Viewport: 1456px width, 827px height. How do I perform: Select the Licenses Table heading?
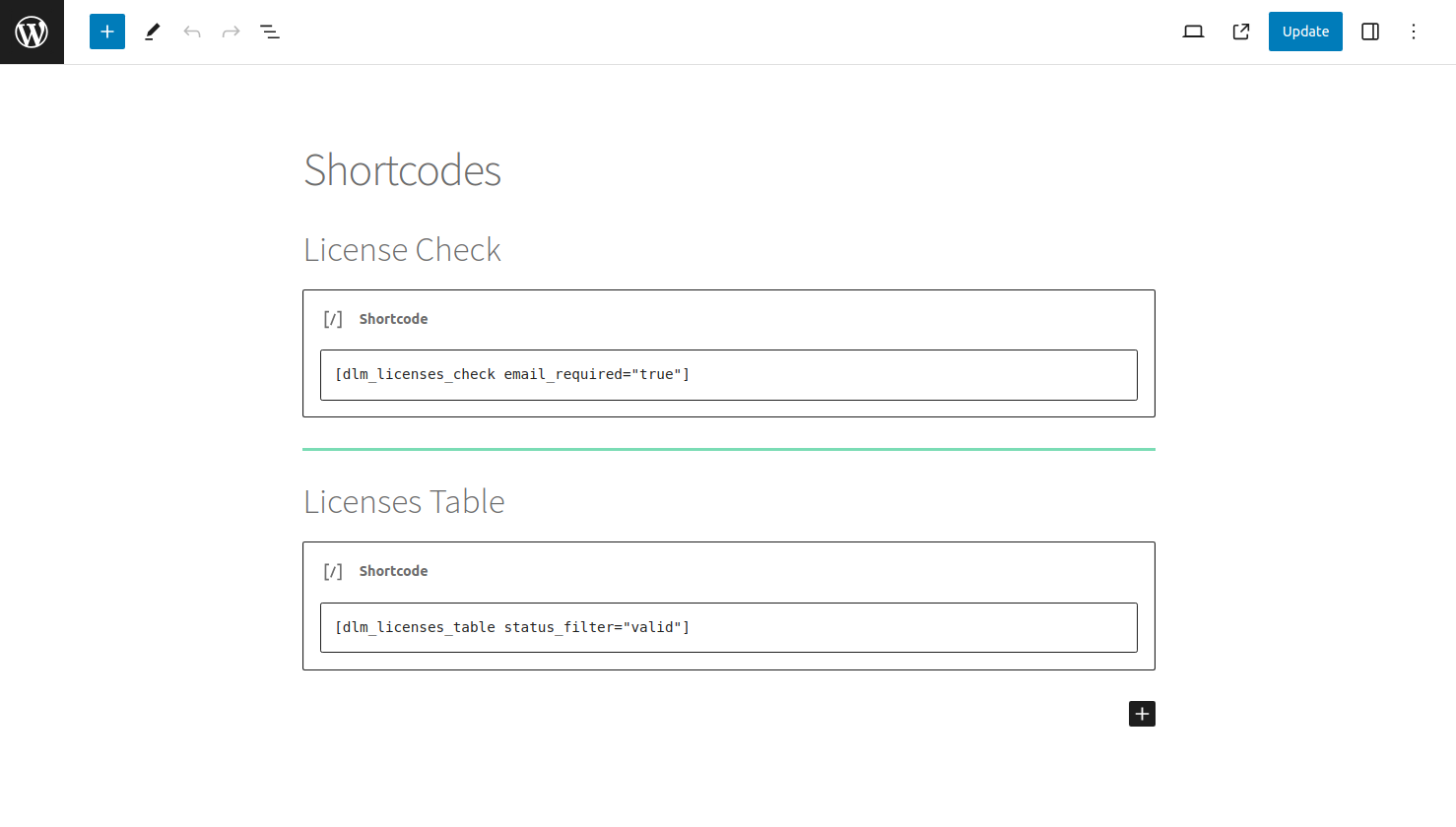tap(404, 502)
